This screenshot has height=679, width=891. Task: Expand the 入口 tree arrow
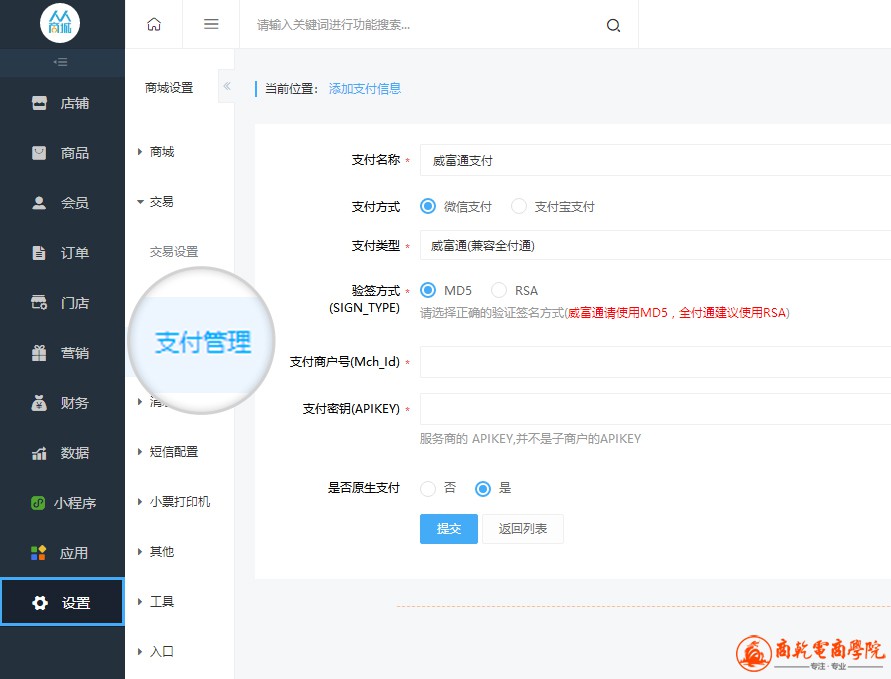point(140,652)
